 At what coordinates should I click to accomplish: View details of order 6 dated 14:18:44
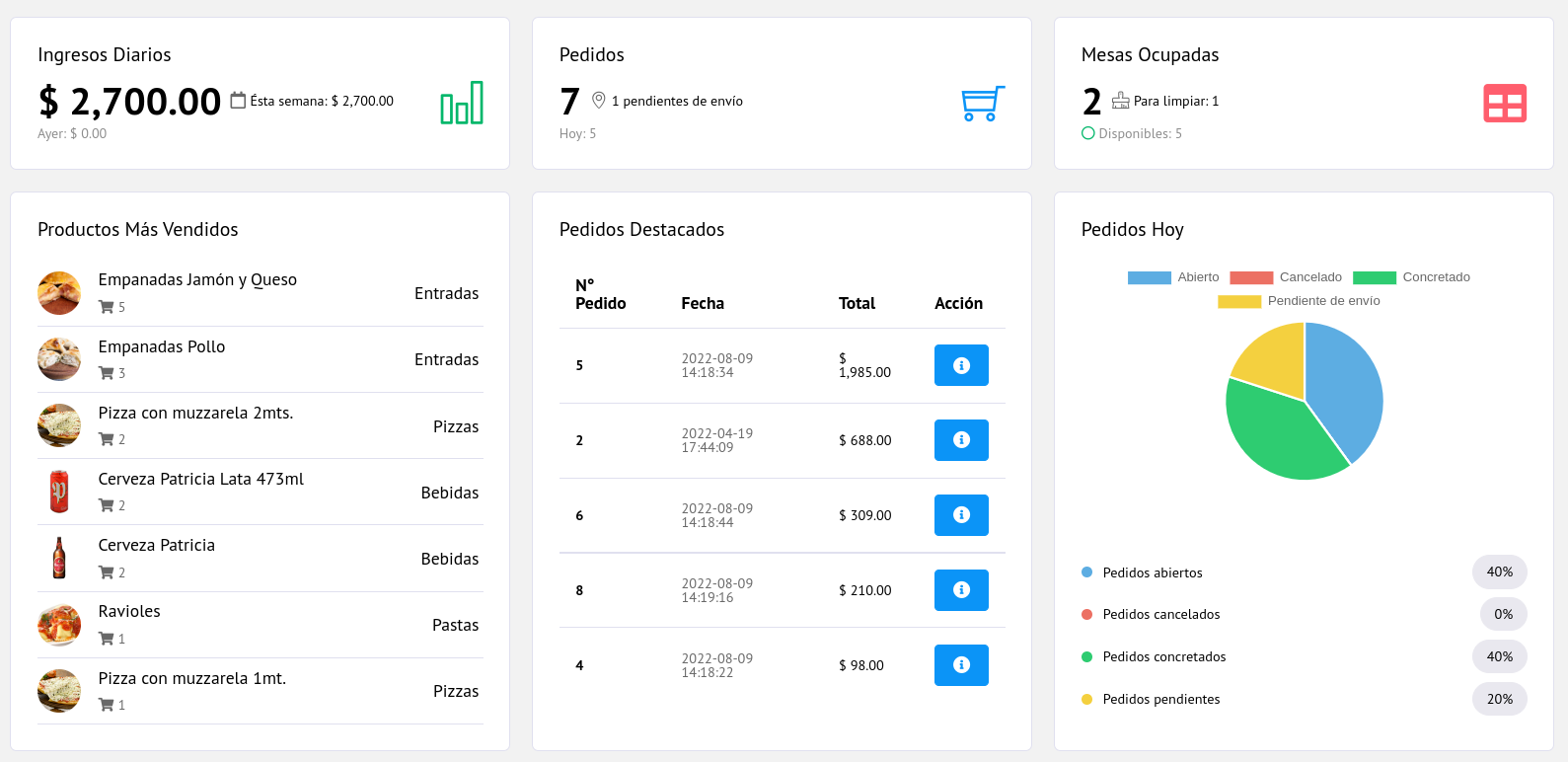point(961,515)
